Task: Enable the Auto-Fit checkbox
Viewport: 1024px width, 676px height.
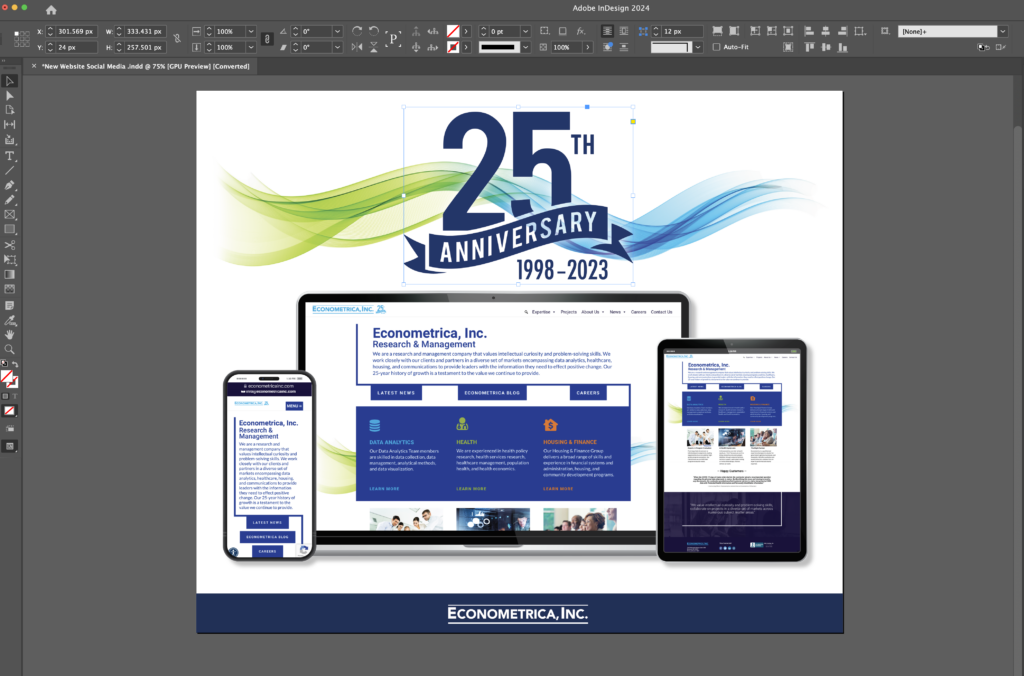Action: tap(716, 47)
